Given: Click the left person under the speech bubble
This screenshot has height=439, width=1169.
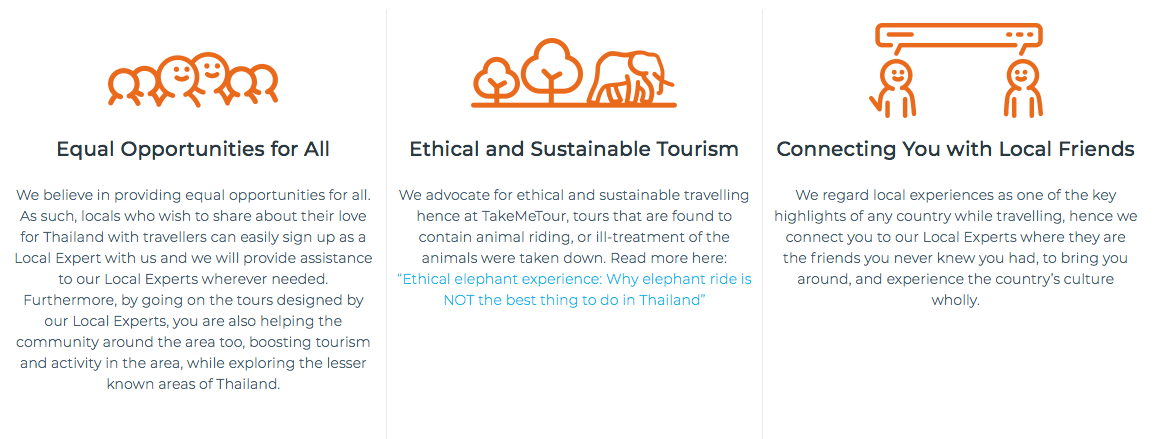Looking at the screenshot, I should 894,87.
